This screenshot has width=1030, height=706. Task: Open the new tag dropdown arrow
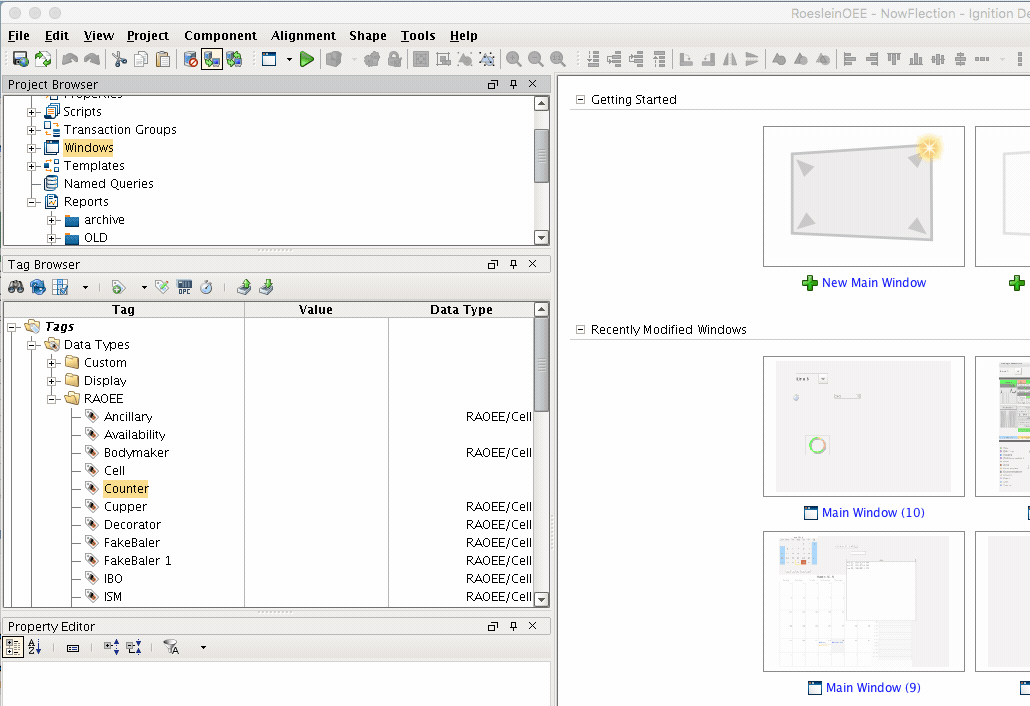coord(144,287)
